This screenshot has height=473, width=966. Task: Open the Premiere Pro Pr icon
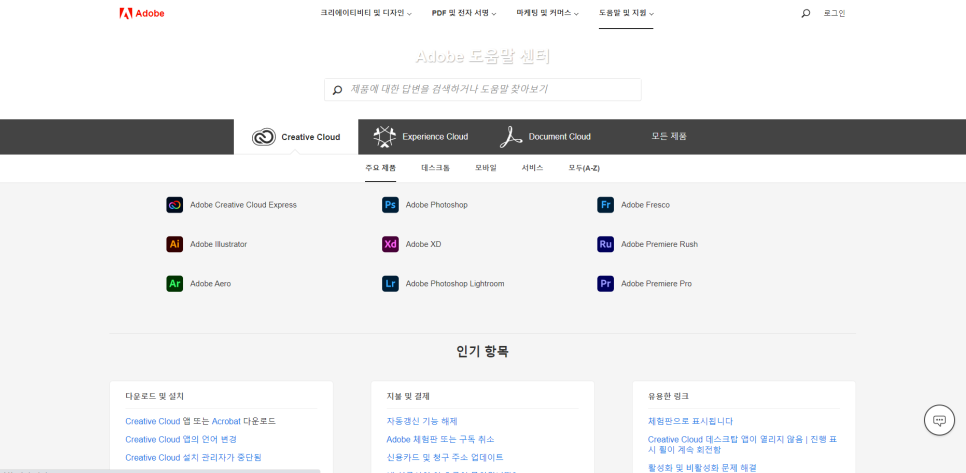coord(606,284)
